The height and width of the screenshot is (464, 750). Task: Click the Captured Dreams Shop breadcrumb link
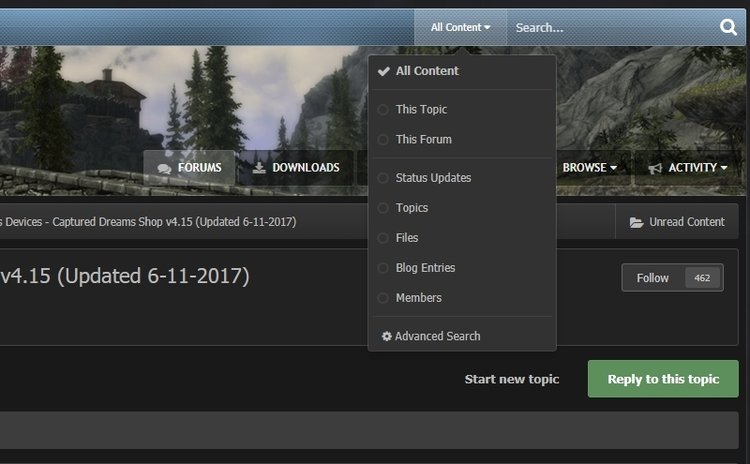click(148, 222)
